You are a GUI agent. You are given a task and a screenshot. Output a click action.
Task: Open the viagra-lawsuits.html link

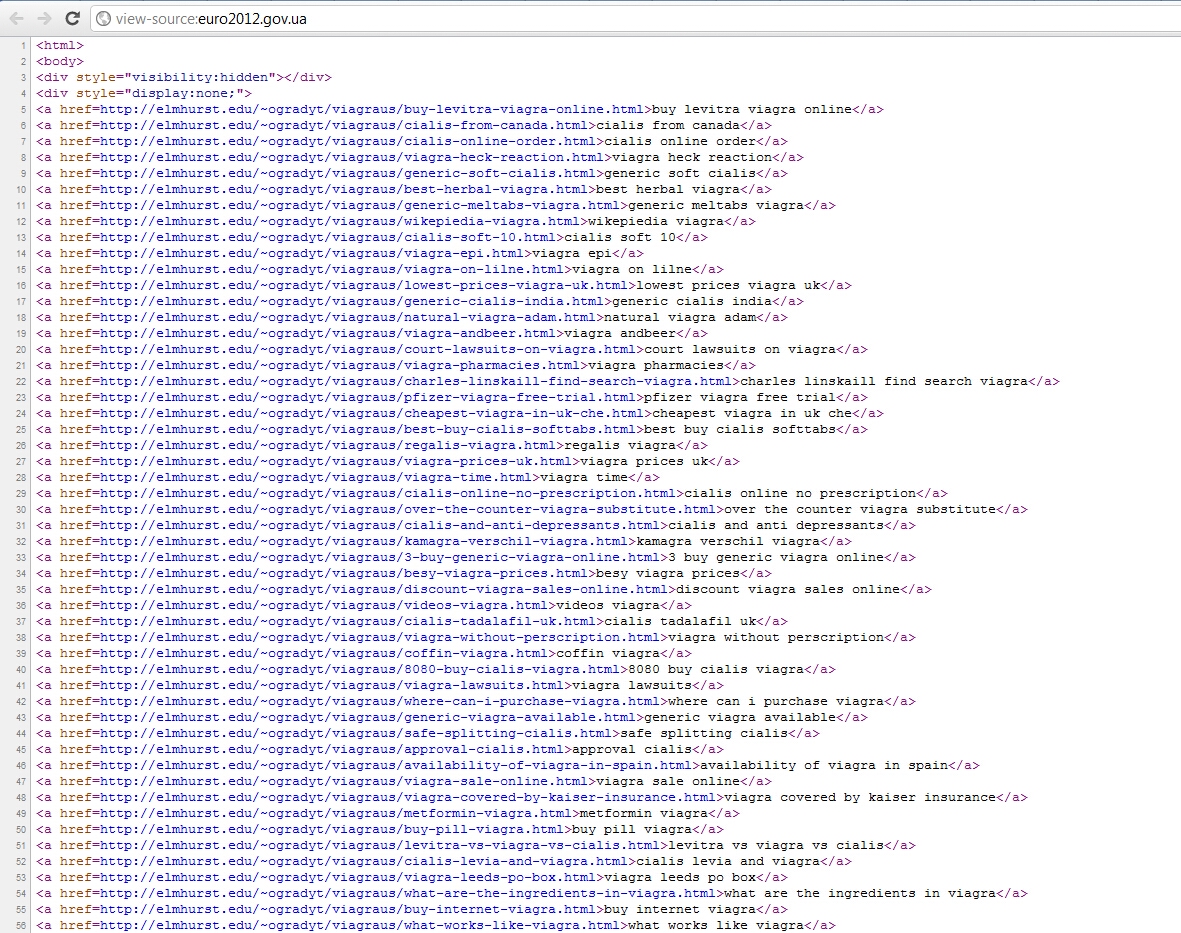pos(331,685)
